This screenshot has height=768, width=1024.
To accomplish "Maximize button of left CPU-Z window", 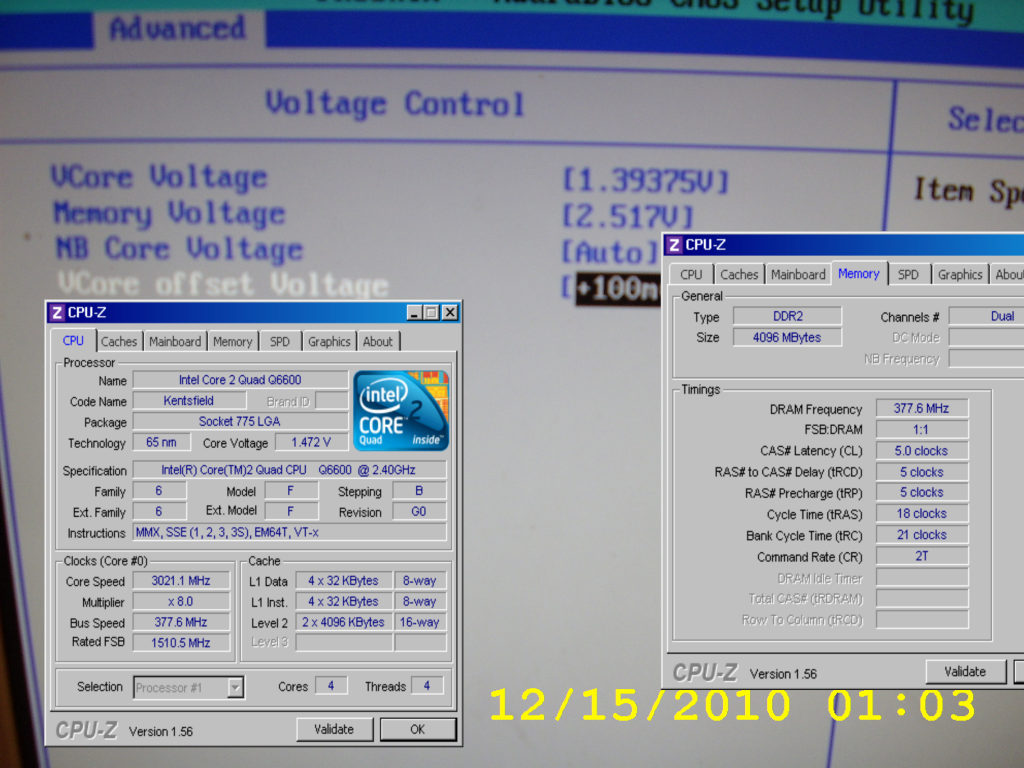I will coord(432,313).
